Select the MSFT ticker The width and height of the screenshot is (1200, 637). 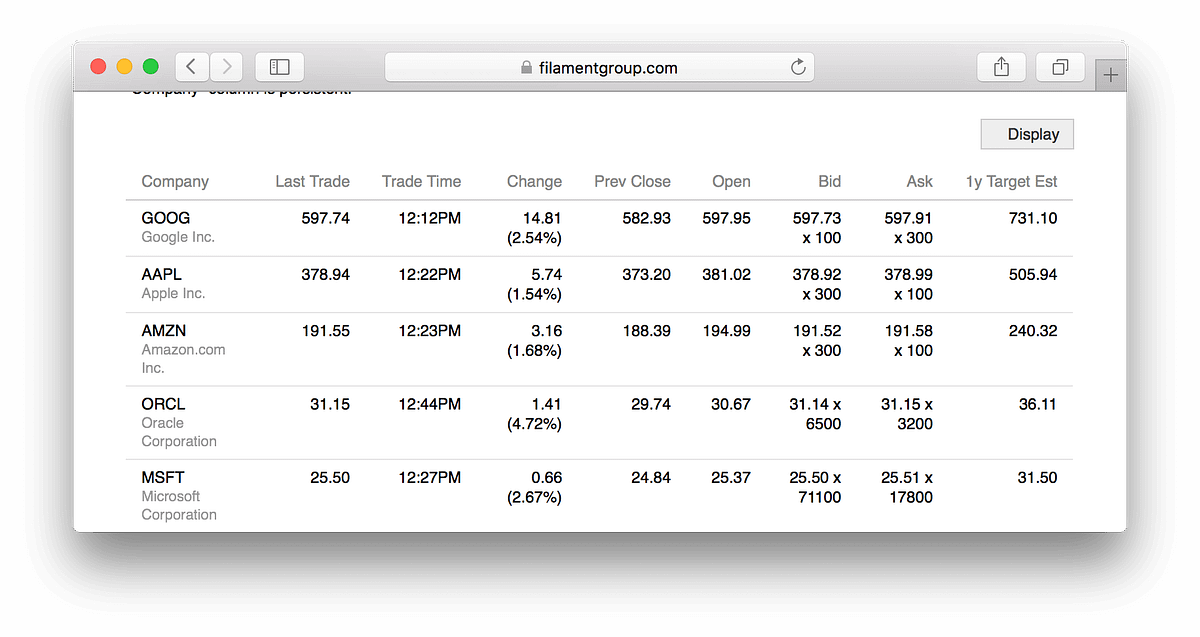pyautogui.click(x=163, y=477)
